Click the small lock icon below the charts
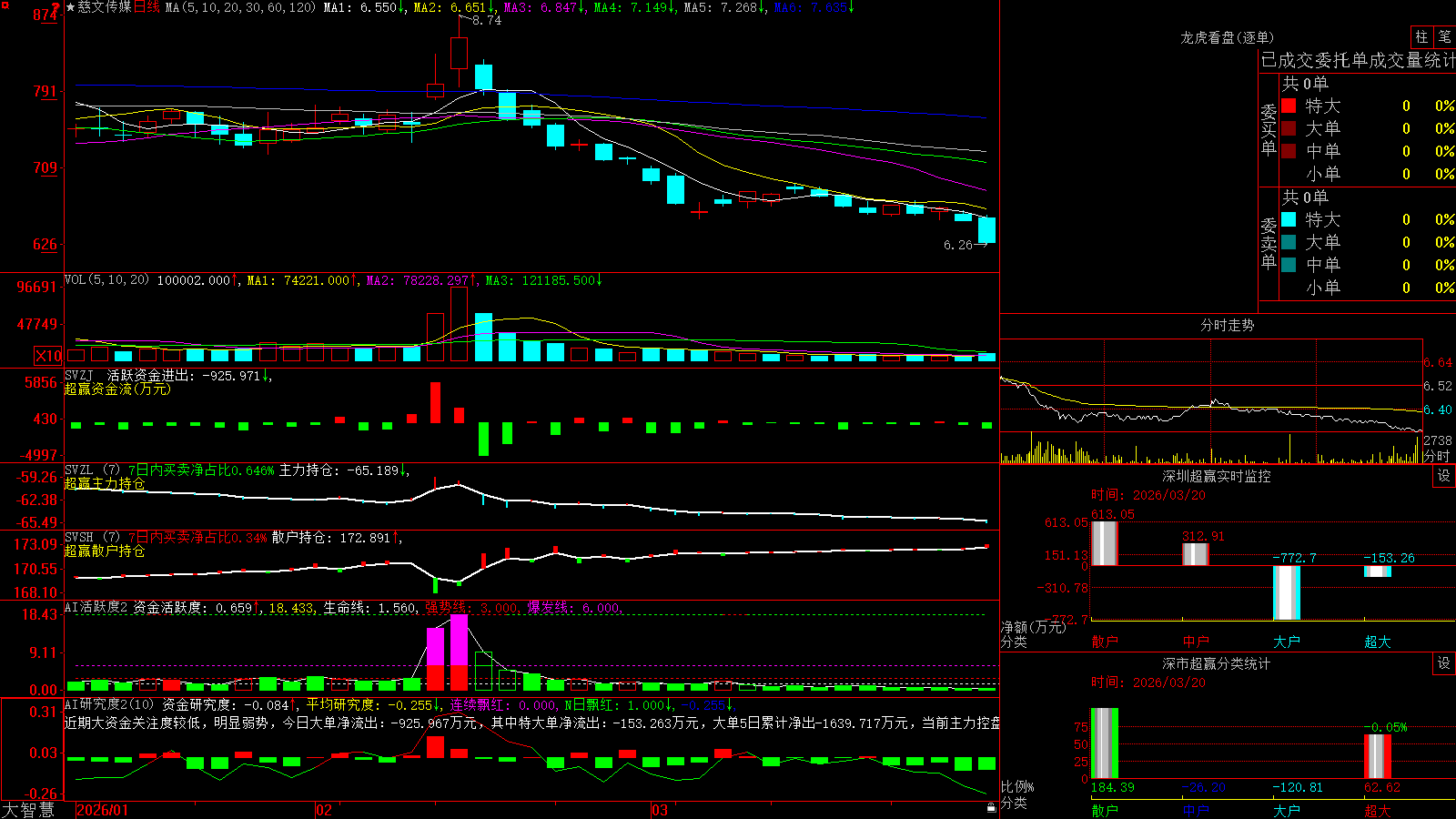The width and height of the screenshot is (1456, 819). pos(991,807)
